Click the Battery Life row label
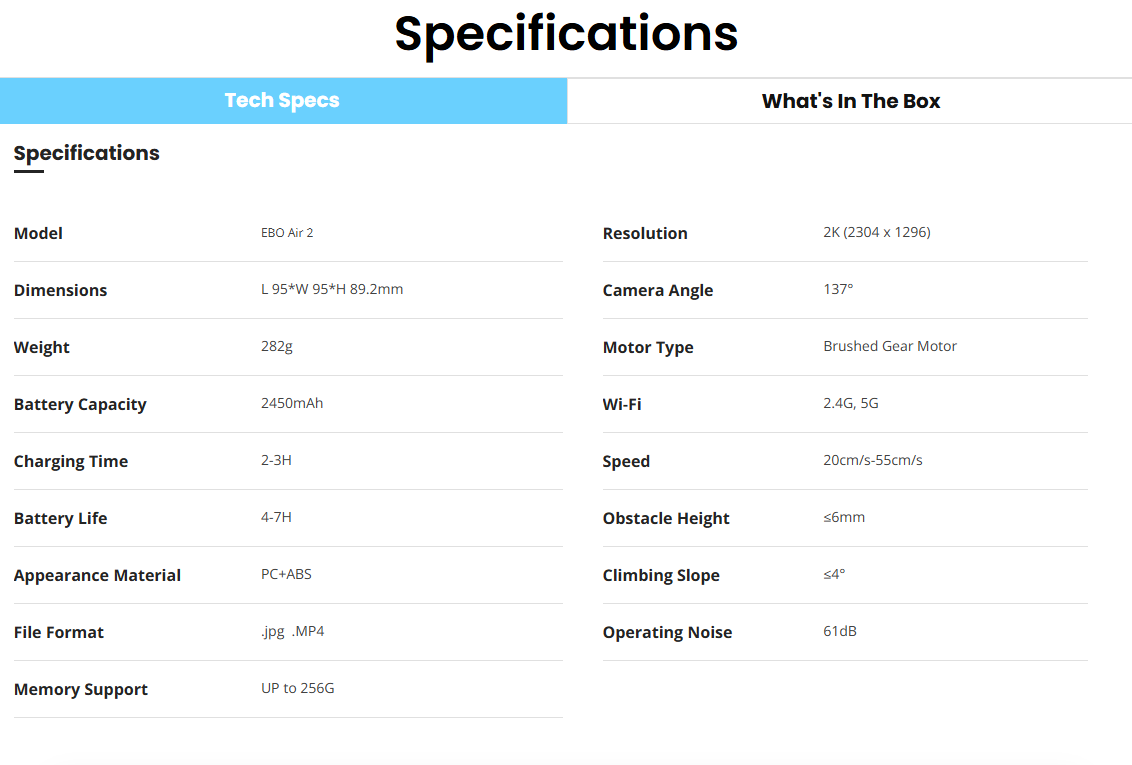 click(x=61, y=518)
